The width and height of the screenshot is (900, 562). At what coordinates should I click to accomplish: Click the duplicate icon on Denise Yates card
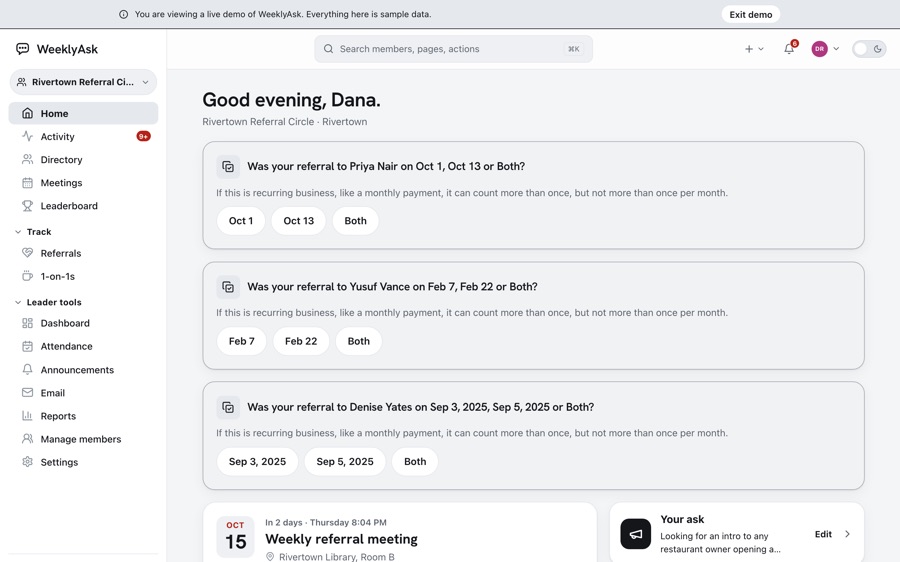(228, 407)
